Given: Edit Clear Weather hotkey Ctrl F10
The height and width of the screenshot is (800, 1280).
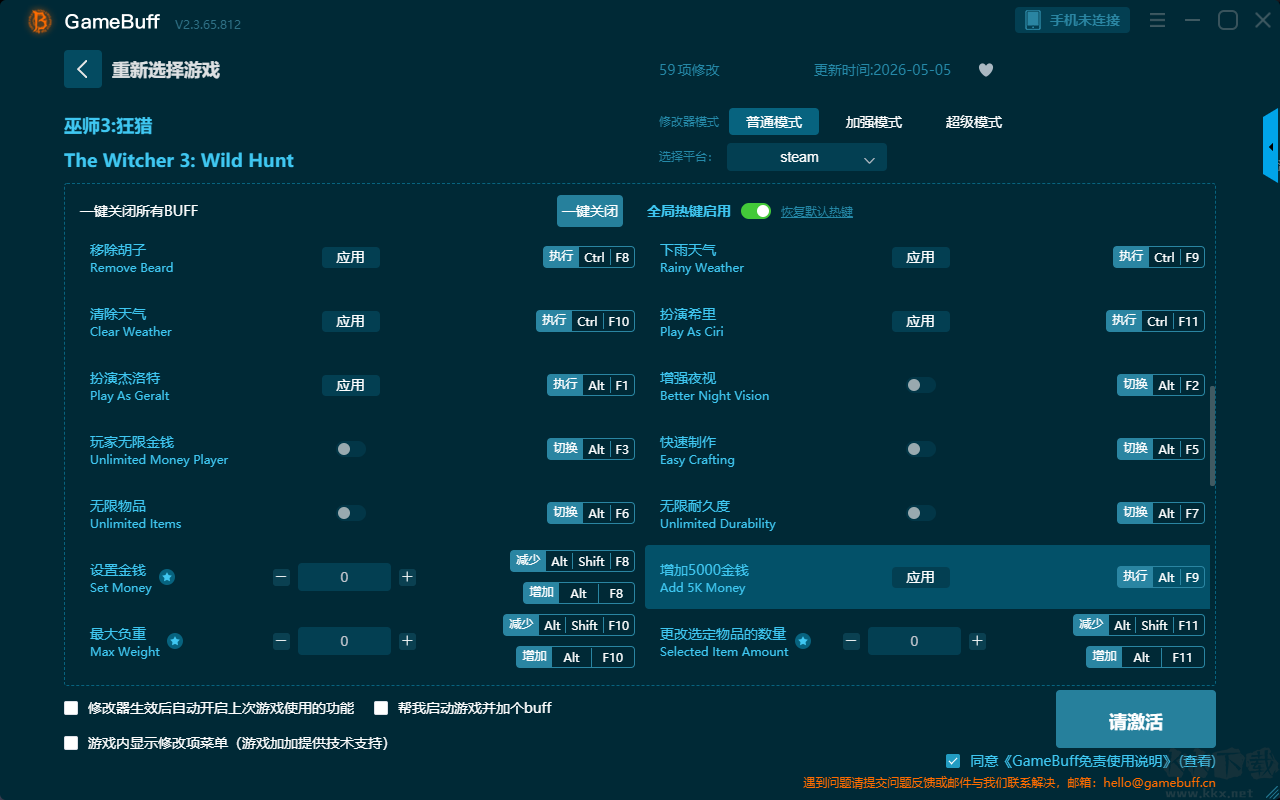Looking at the screenshot, I should (586, 321).
